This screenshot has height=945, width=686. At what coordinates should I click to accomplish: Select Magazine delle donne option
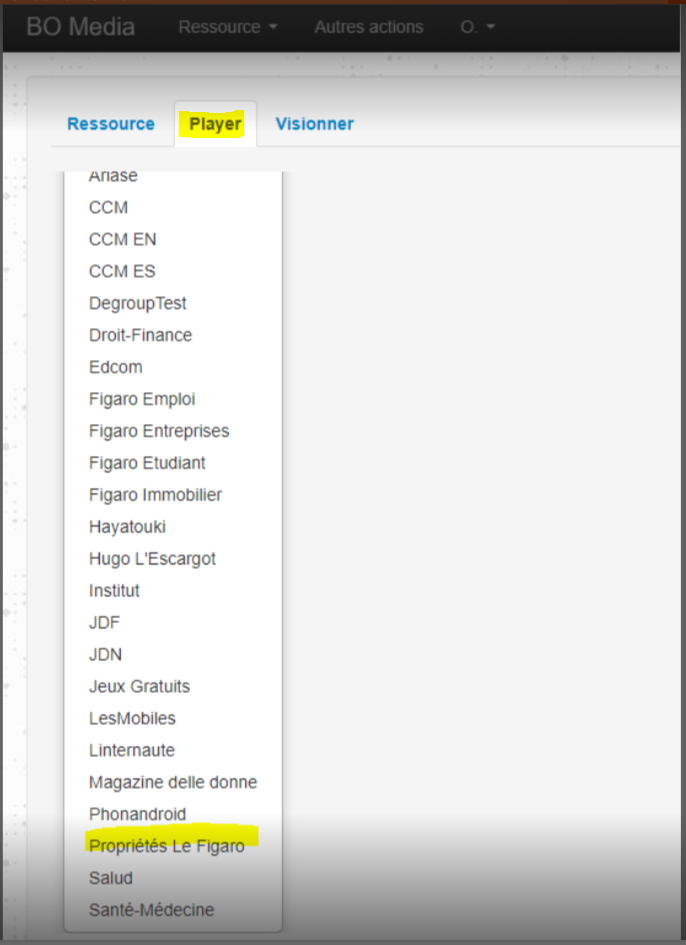click(x=173, y=782)
